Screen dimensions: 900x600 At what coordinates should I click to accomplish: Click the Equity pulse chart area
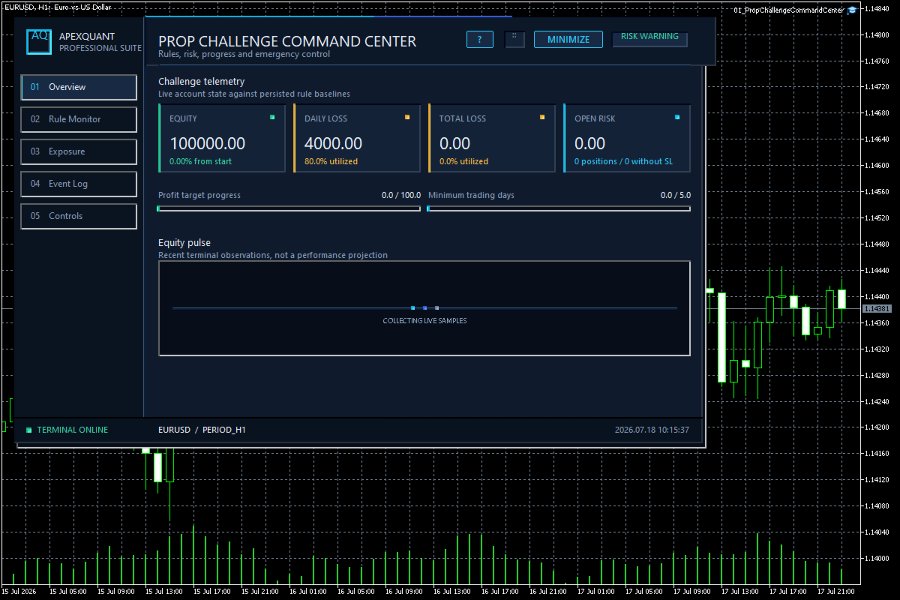[x=424, y=308]
